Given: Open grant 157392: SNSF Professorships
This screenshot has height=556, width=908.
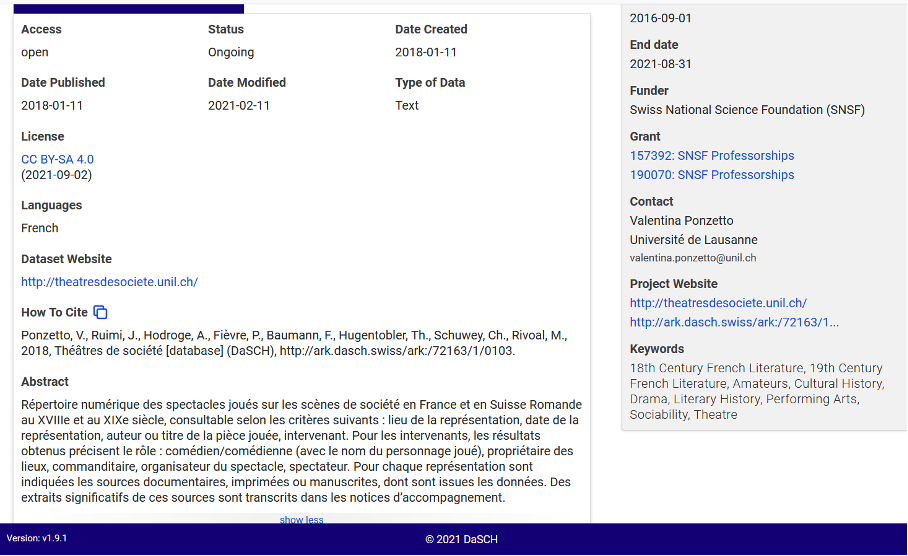Looking at the screenshot, I should [x=711, y=155].
